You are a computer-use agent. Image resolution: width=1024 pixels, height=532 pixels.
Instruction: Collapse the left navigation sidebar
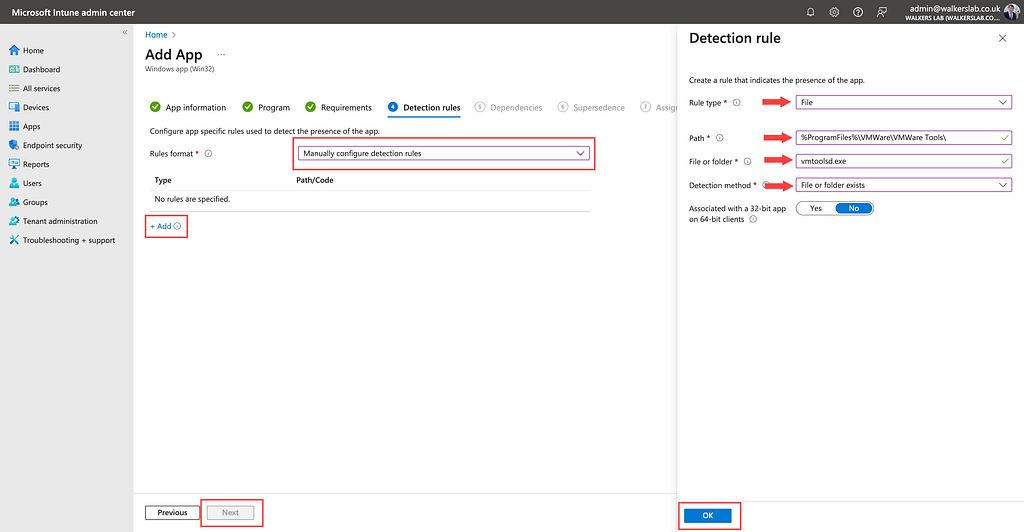pyautogui.click(x=125, y=33)
